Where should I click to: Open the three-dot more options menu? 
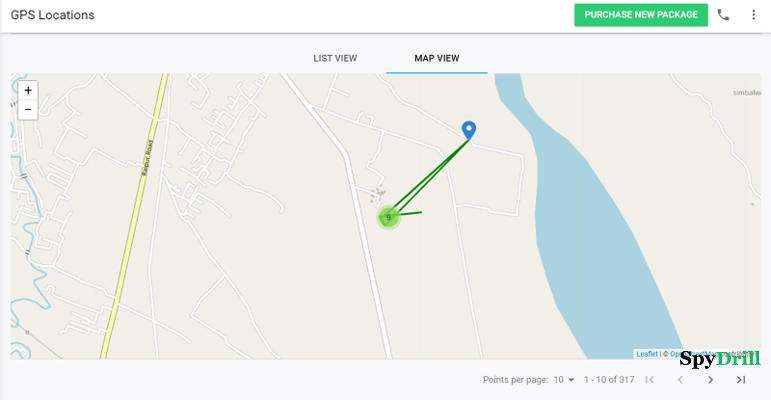click(x=753, y=15)
